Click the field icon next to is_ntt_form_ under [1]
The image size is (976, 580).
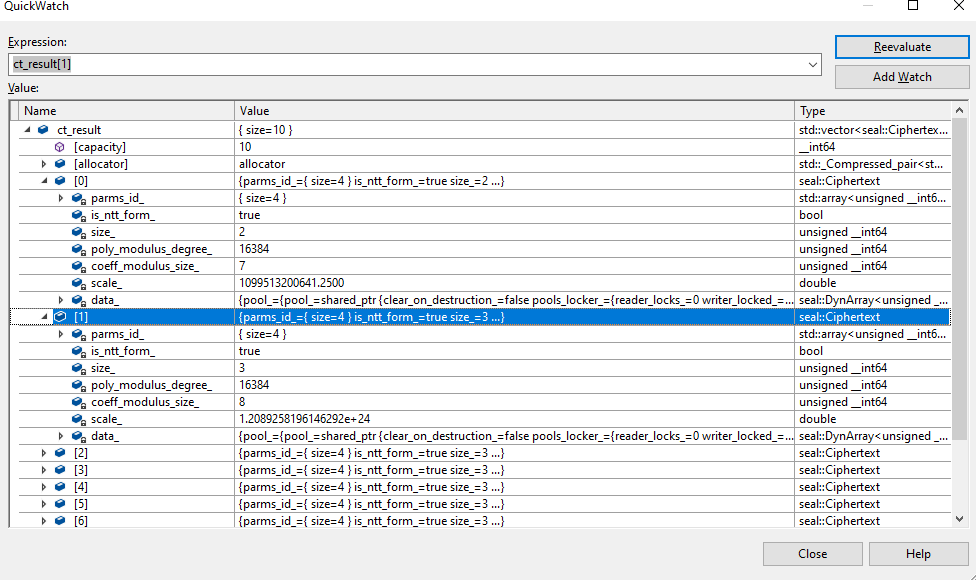(x=77, y=350)
